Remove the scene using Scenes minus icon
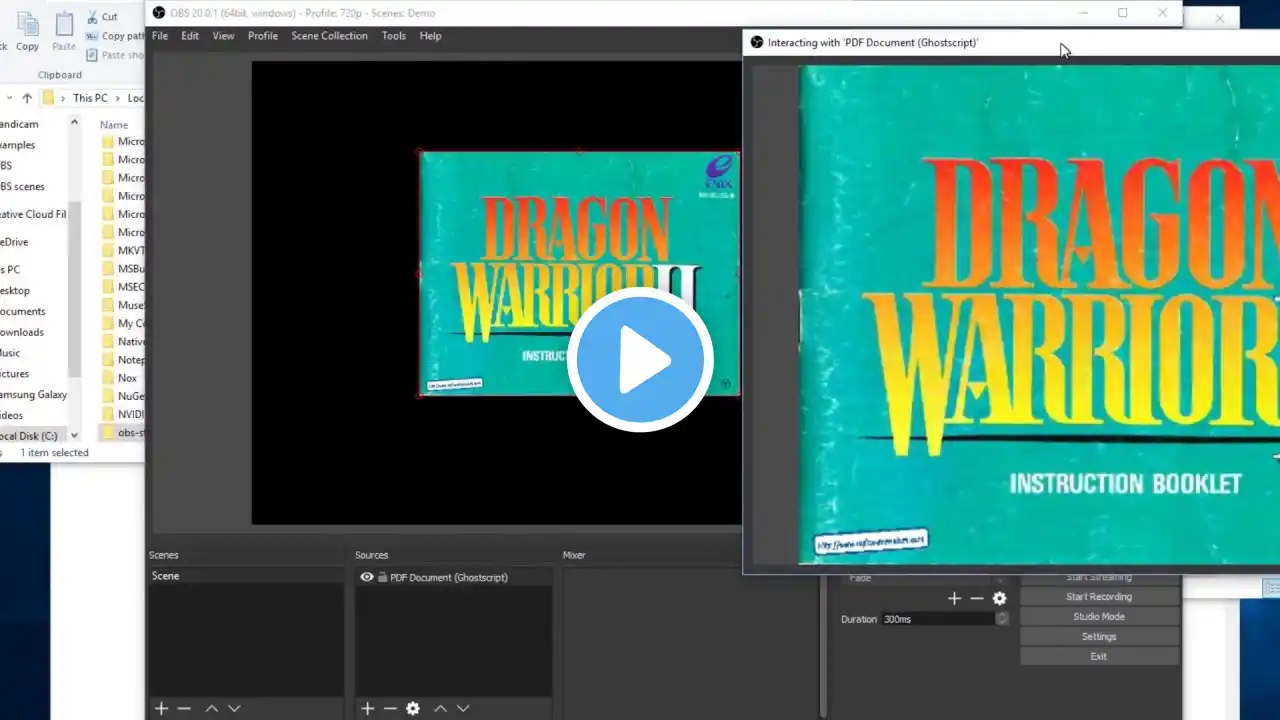 (x=183, y=708)
